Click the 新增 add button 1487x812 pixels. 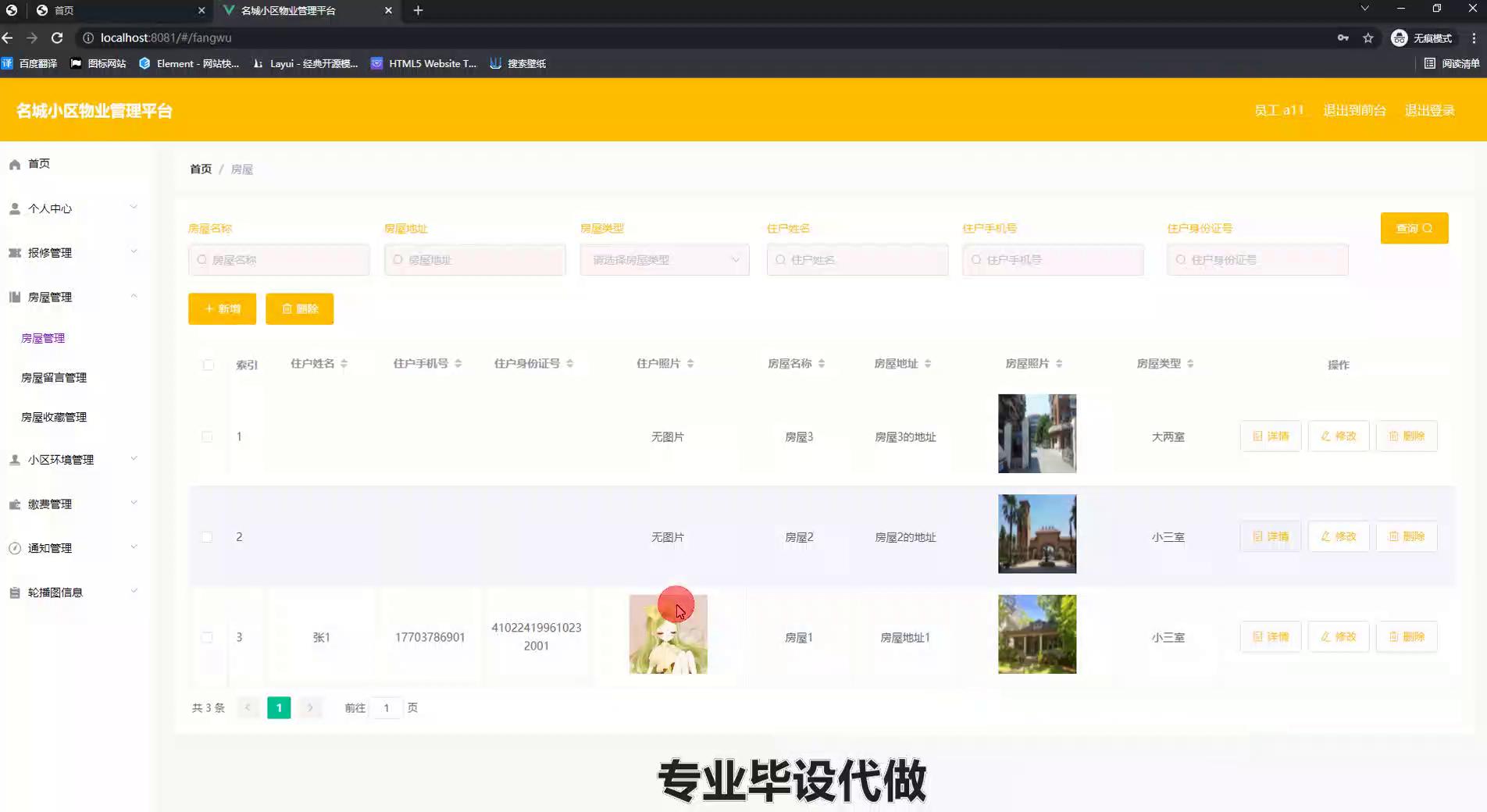[222, 308]
